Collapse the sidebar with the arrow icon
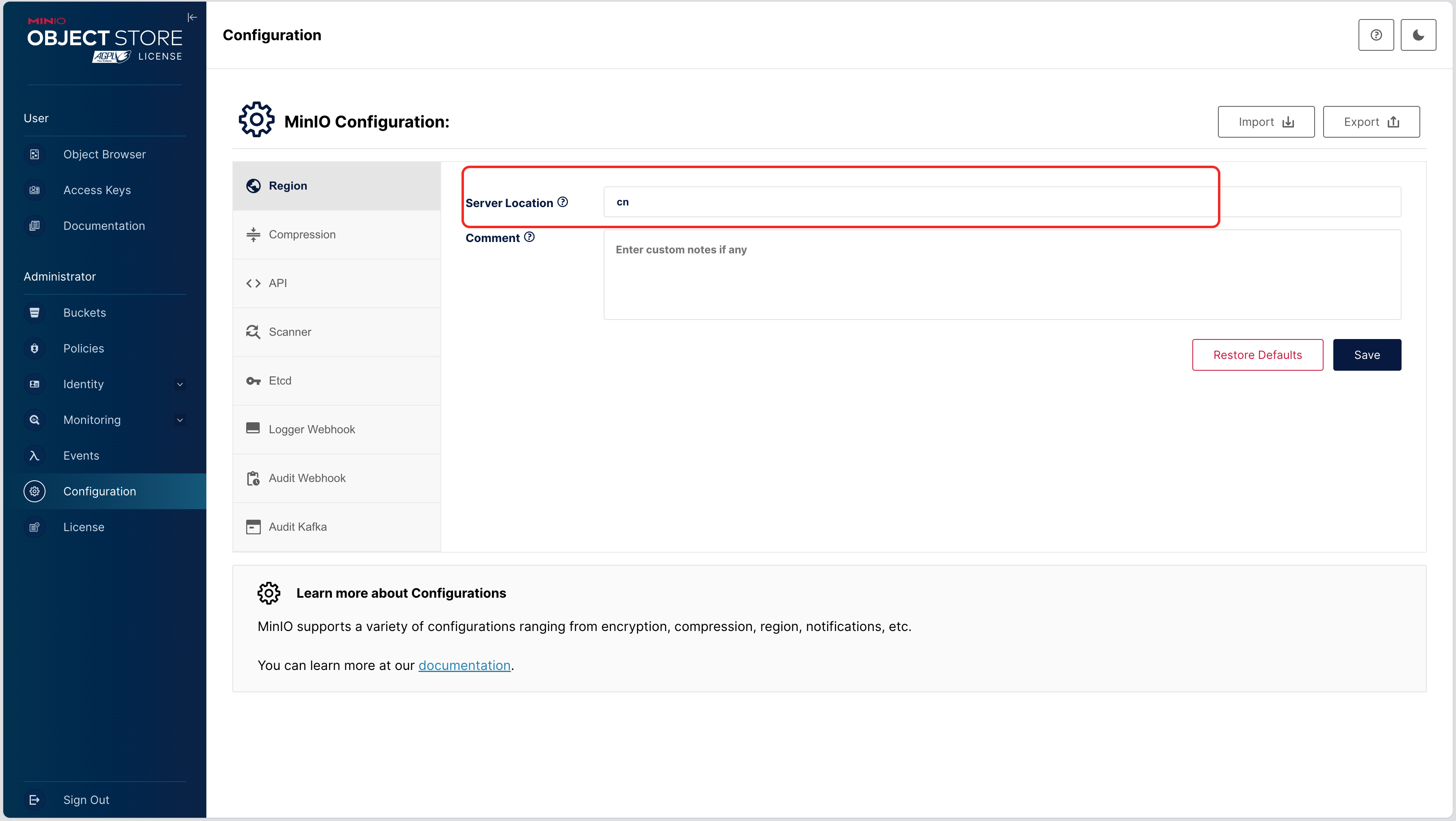Viewport: 1456px width, 821px height. pos(192,17)
